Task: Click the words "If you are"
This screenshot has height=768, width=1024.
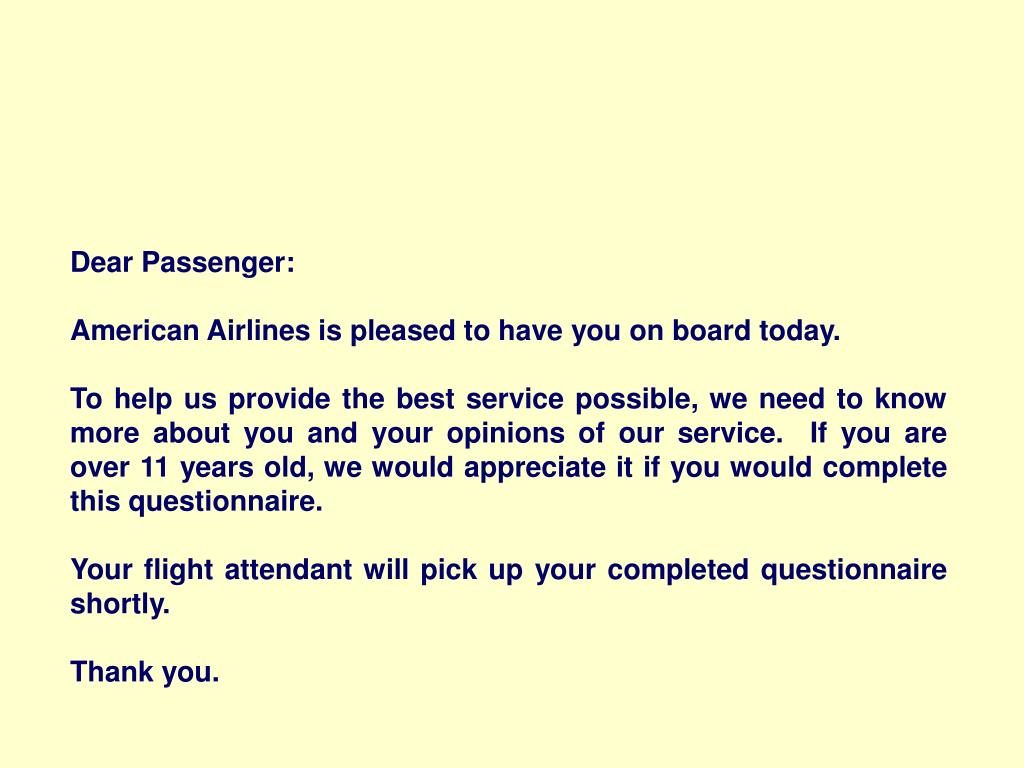Action: (x=878, y=434)
